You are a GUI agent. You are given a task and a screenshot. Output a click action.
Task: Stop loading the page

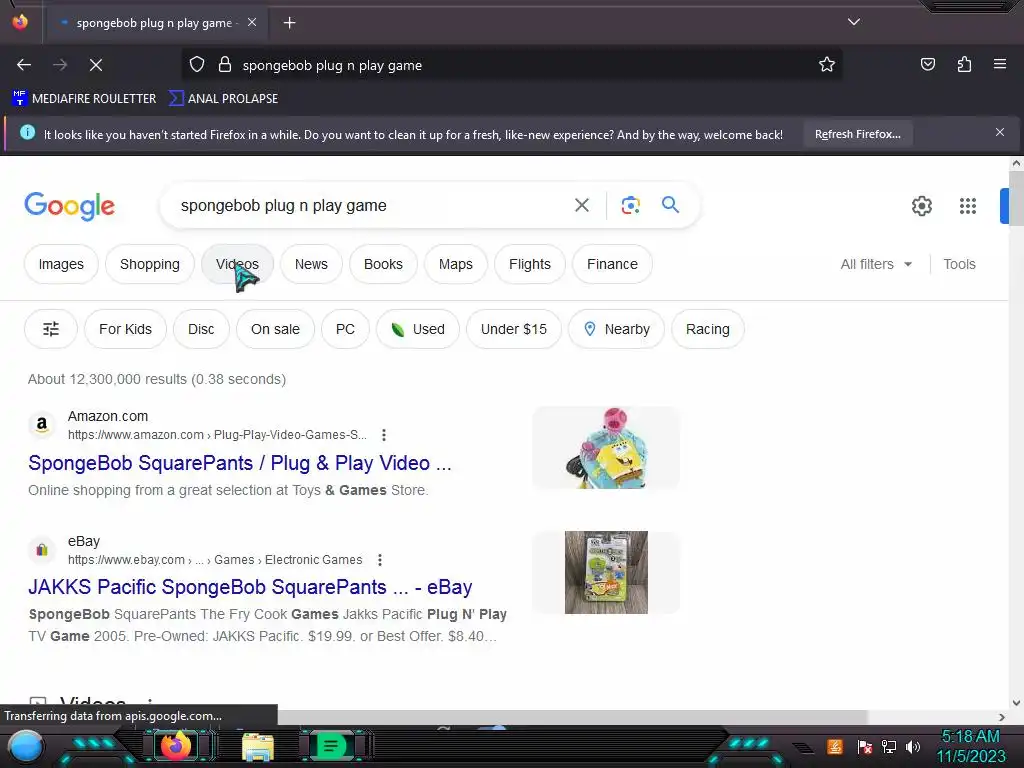tap(95, 65)
